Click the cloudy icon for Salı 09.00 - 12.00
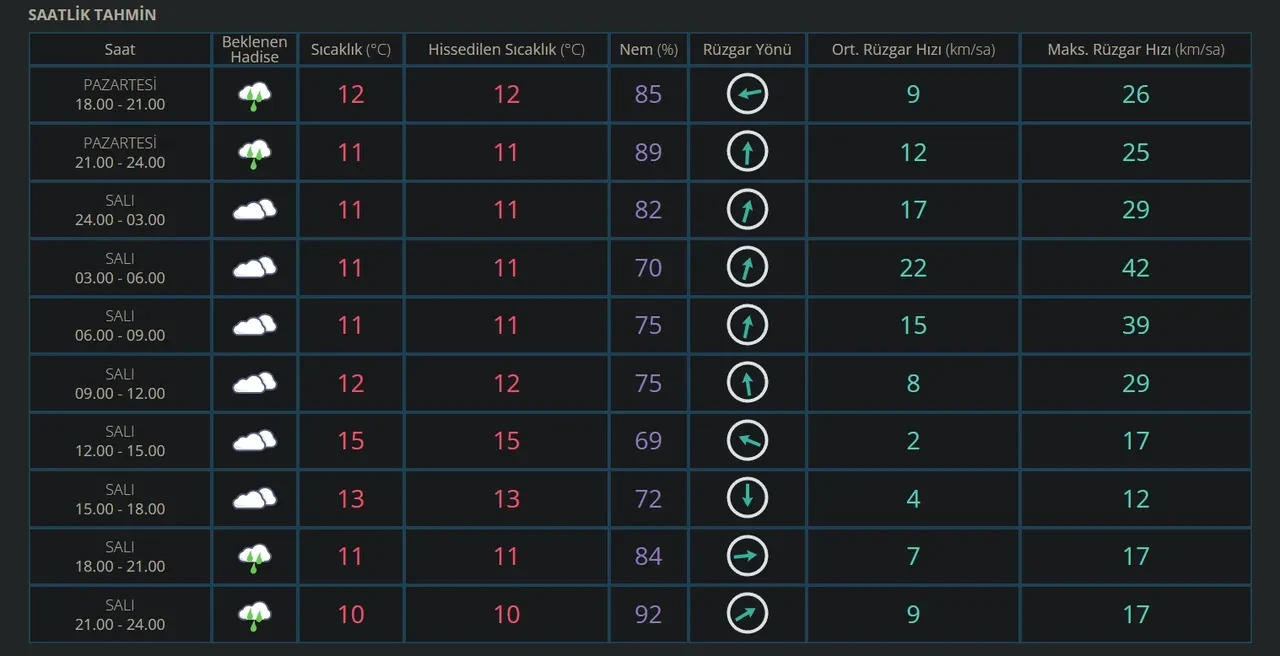The height and width of the screenshot is (656, 1280). (254, 383)
